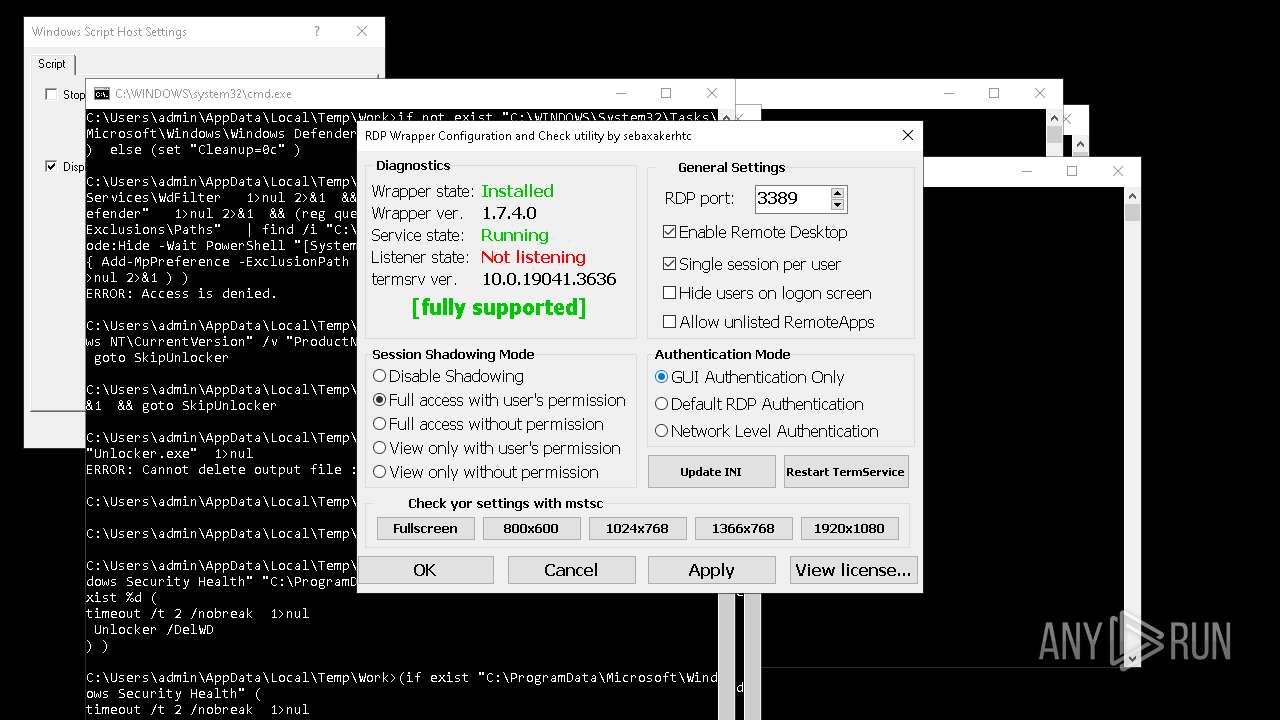Minimize the cmd.exe window
The width and height of the screenshot is (1280, 720).
pos(620,93)
